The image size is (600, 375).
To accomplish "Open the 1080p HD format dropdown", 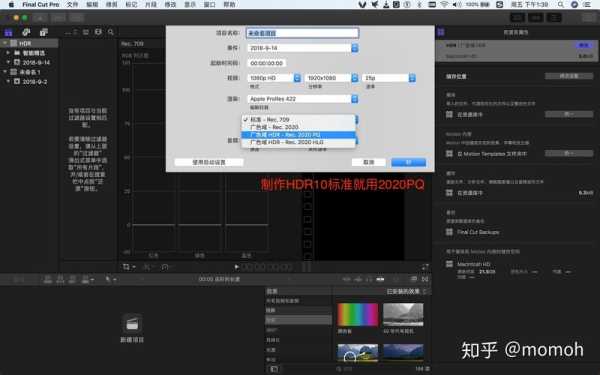I will 274,78.
